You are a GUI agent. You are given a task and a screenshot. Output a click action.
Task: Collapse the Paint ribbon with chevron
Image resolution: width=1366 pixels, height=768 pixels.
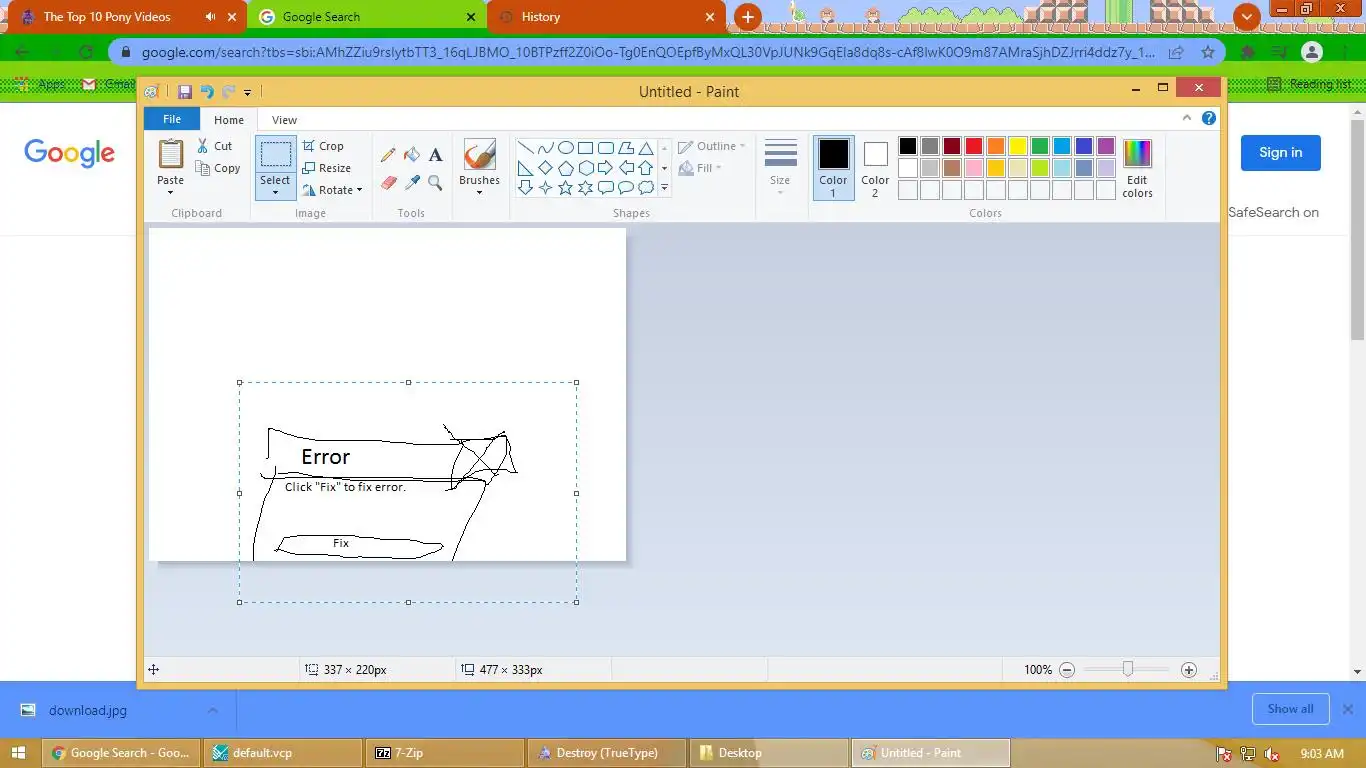pos(1187,118)
